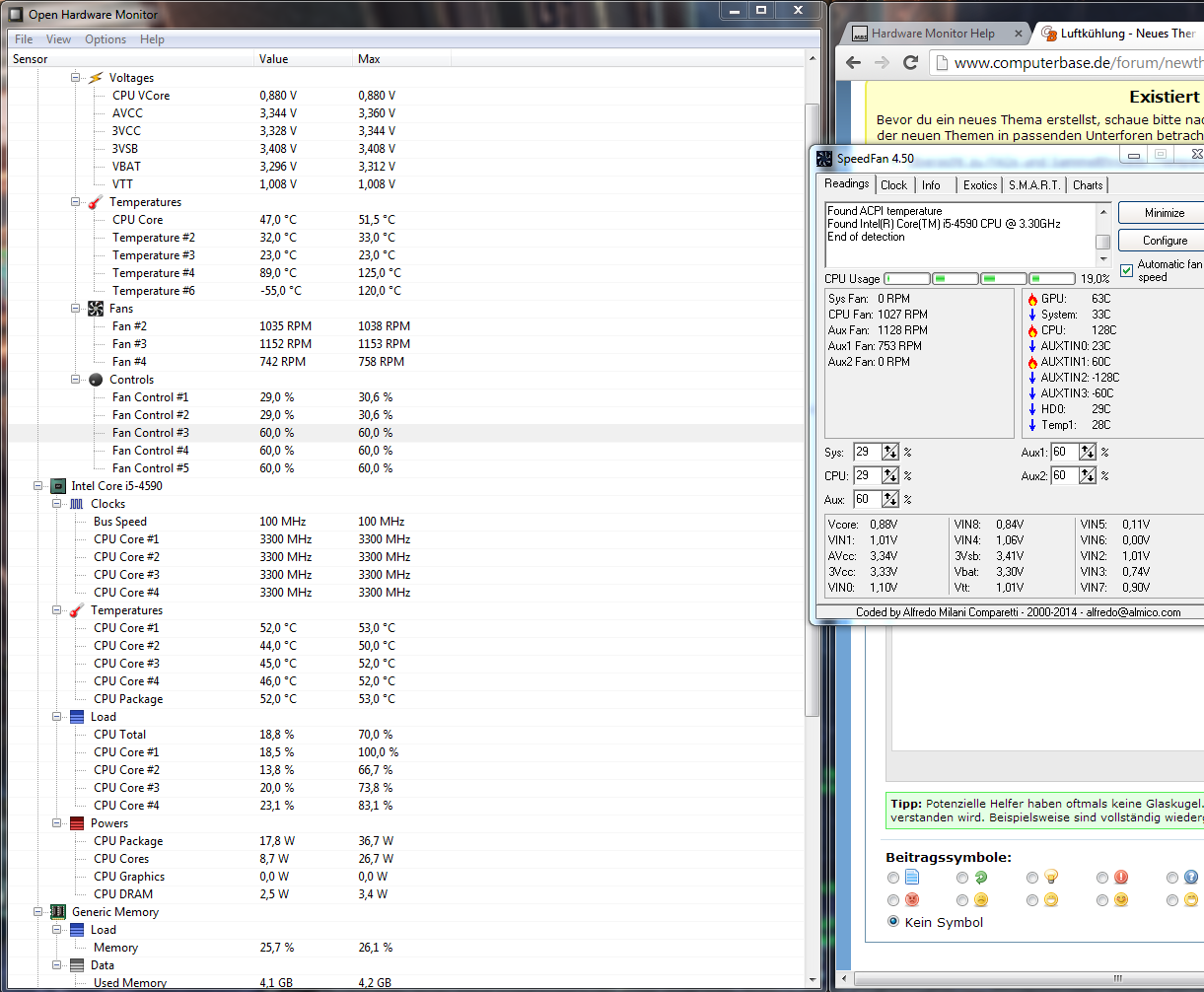Click the CPU fan speed percentage field
This screenshot has height=992, width=1204.
pyautogui.click(x=868, y=475)
